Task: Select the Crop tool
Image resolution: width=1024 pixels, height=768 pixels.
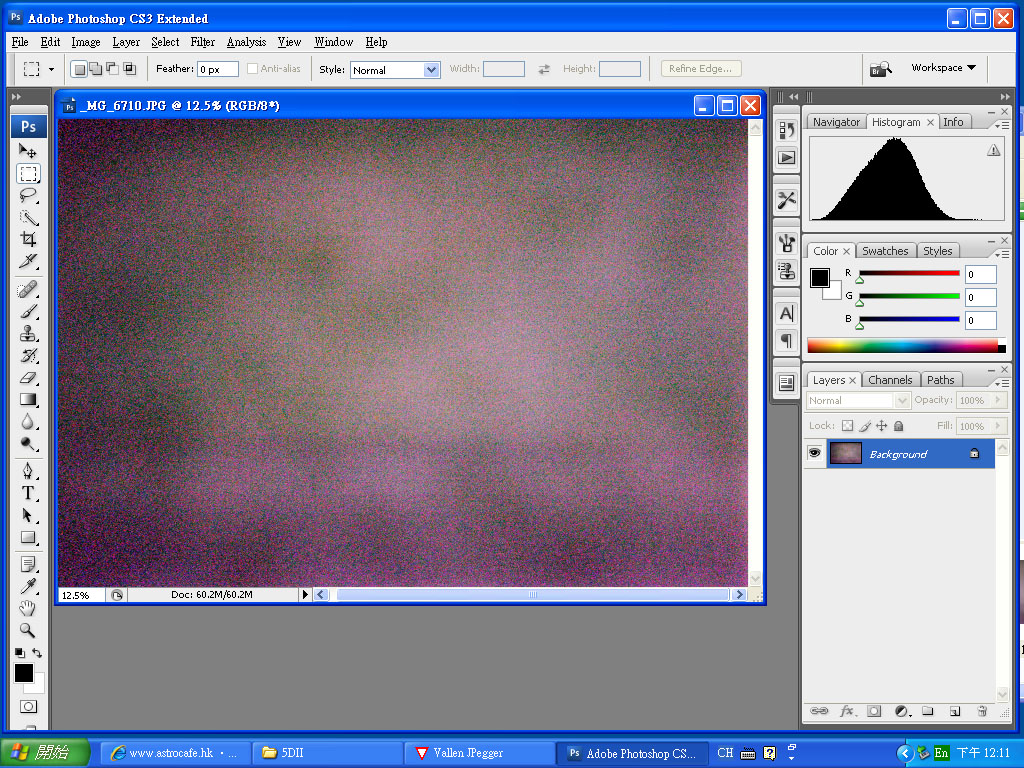Action: (x=28, y=240)
